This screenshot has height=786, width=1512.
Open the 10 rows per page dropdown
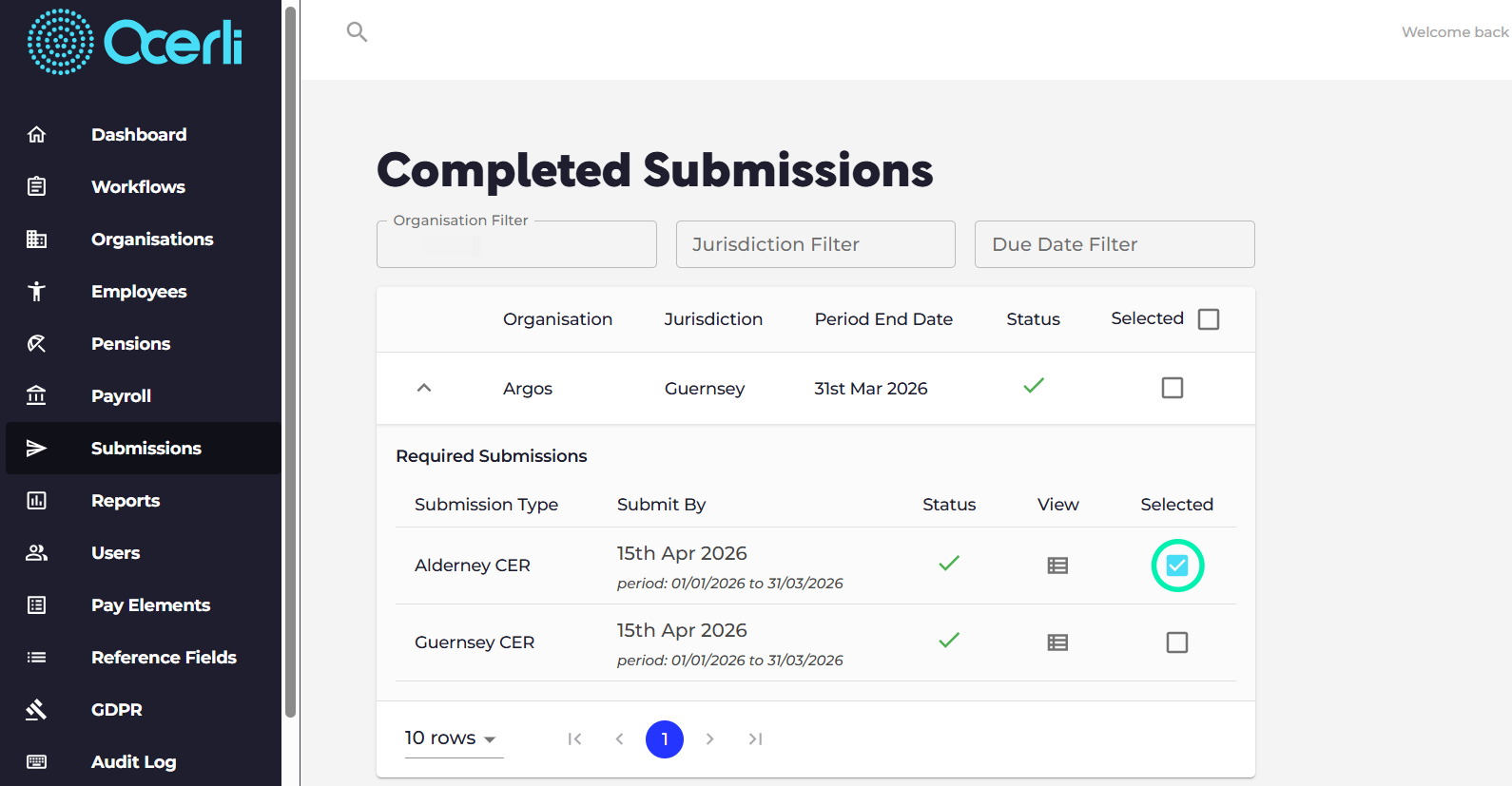pos(454,738)
